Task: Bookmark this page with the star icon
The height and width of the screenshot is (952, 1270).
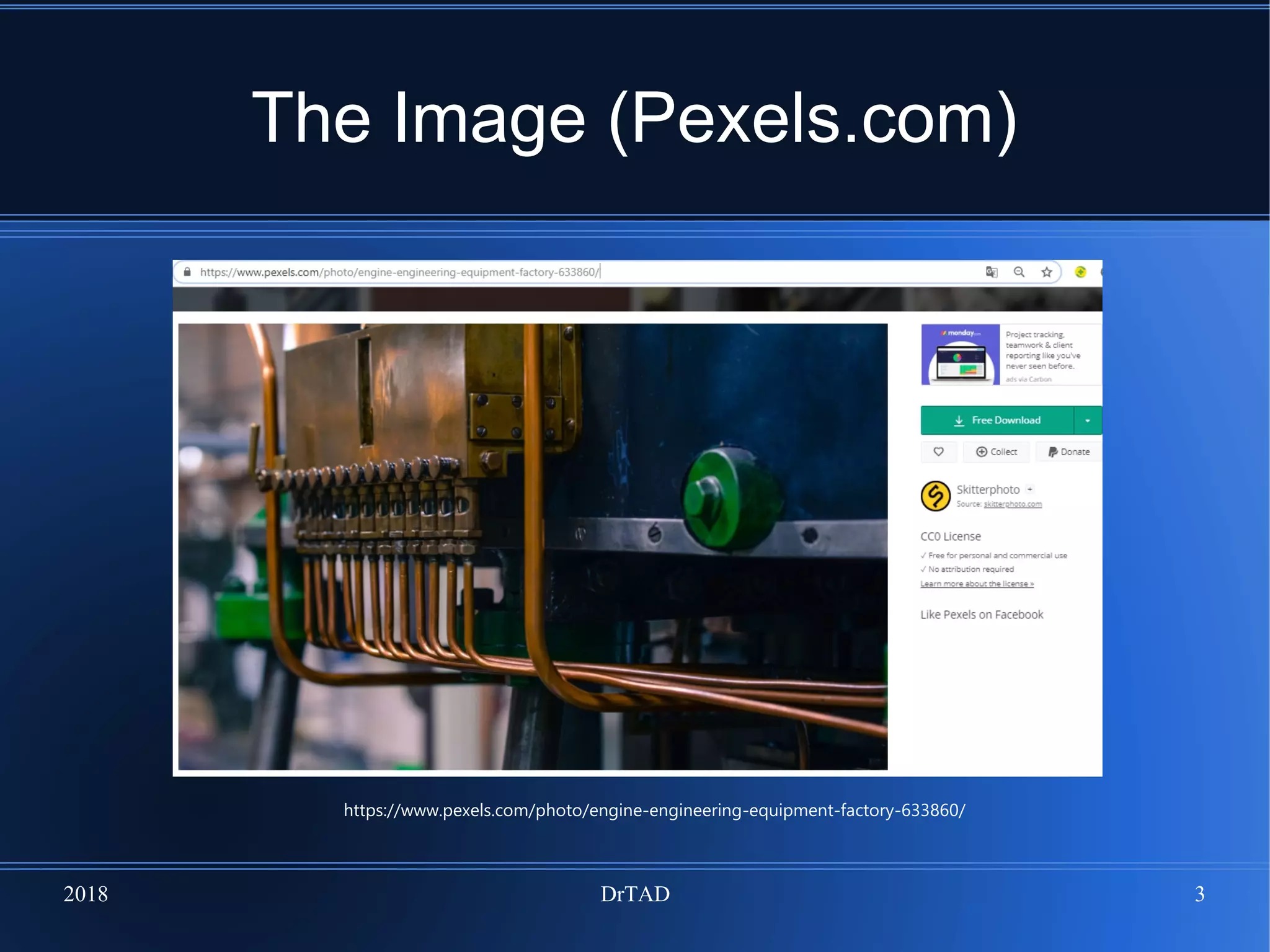Action: [x=1047, y=272]
